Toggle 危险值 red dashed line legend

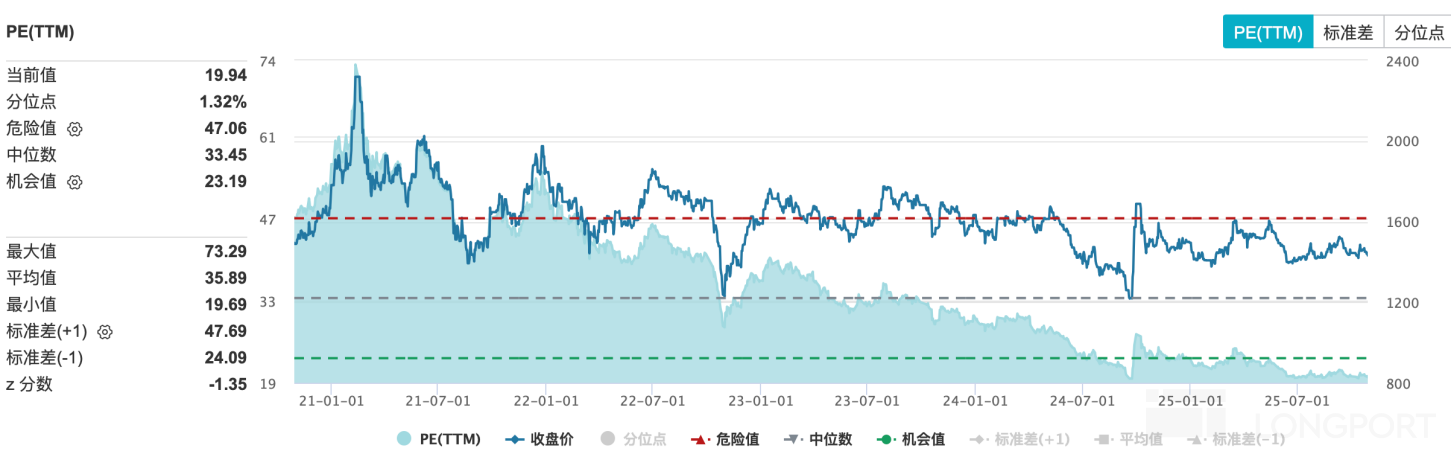(x=726, y=439)
